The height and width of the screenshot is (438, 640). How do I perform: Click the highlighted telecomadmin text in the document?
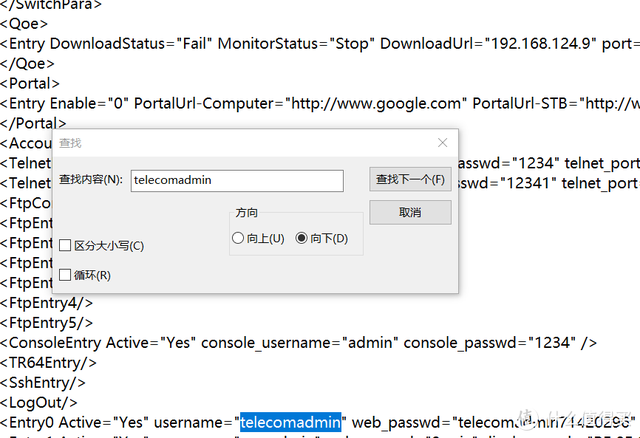click(289, 421)
